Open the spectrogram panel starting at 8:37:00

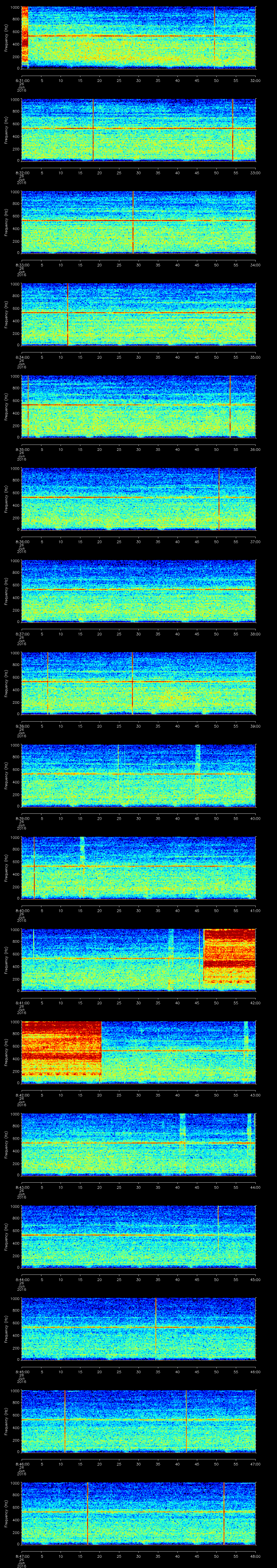tap(138, 591)
